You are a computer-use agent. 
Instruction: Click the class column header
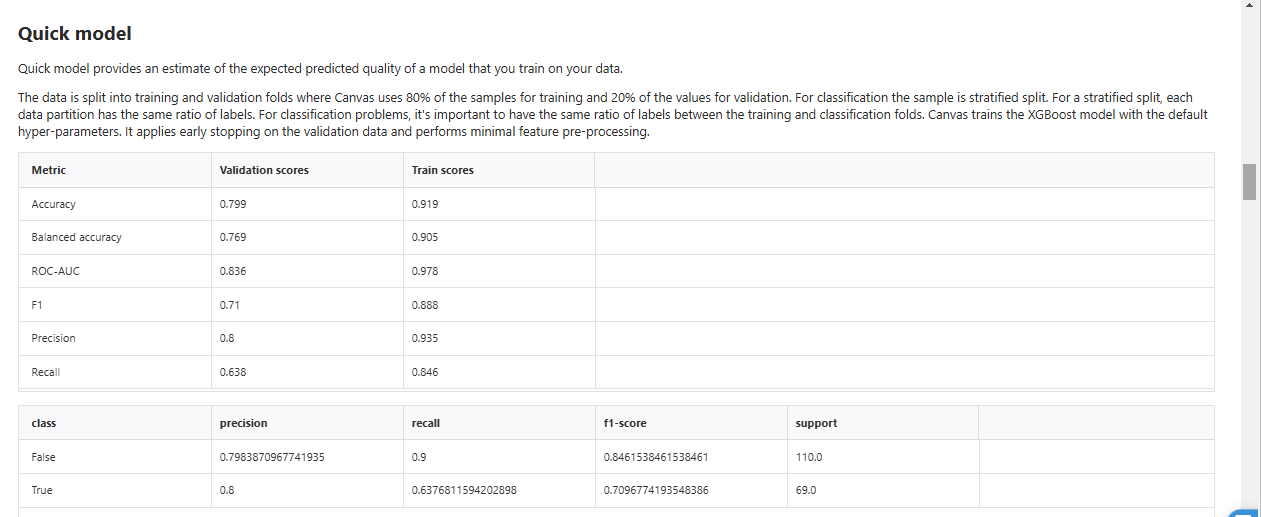point(44,423)
